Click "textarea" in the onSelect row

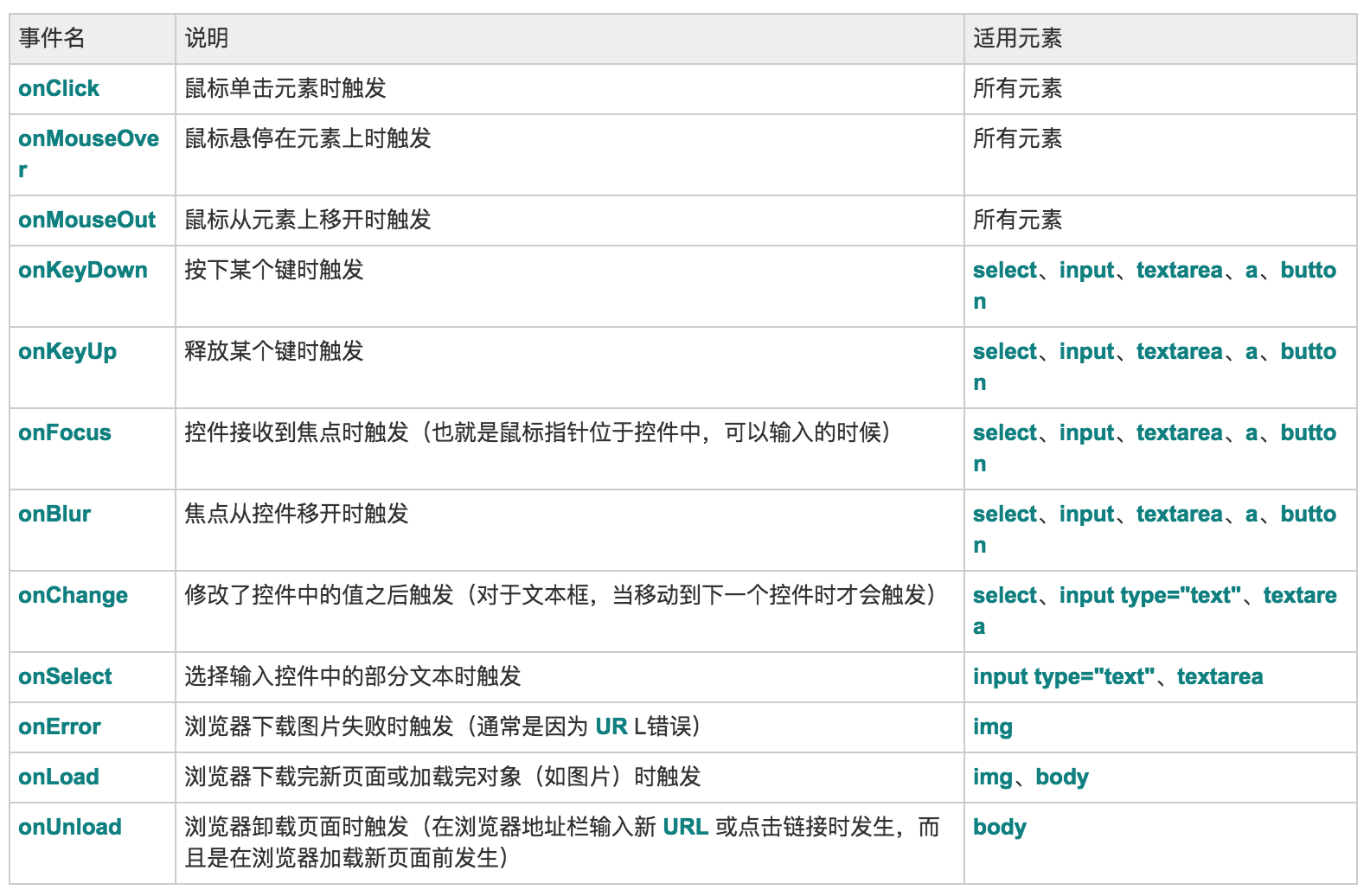click(x=1220, y=677)
